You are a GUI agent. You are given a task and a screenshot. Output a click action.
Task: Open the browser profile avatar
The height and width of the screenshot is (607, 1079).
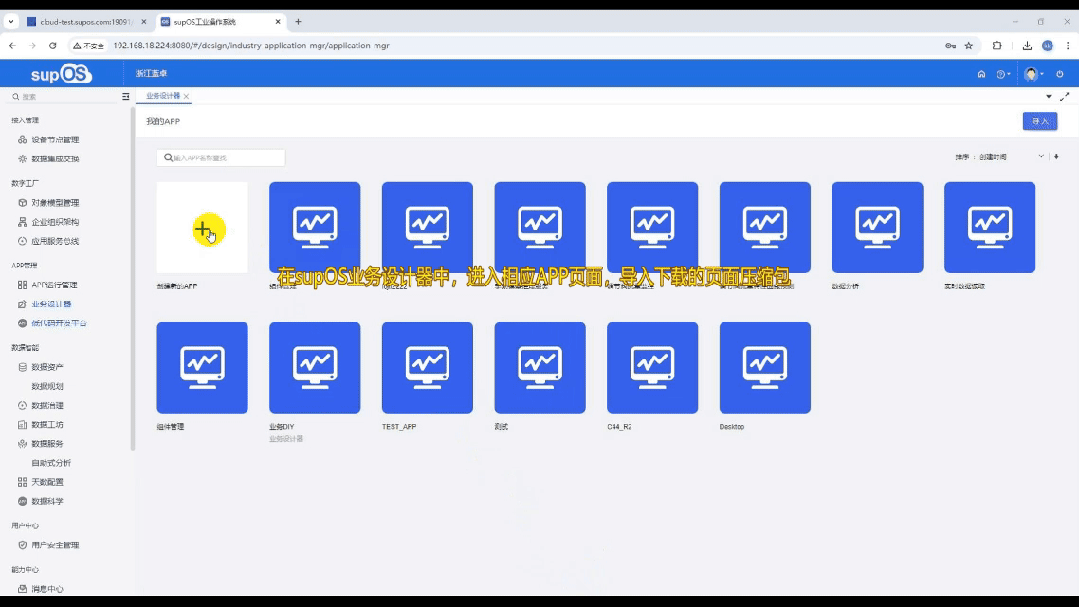click(1047, 45)
